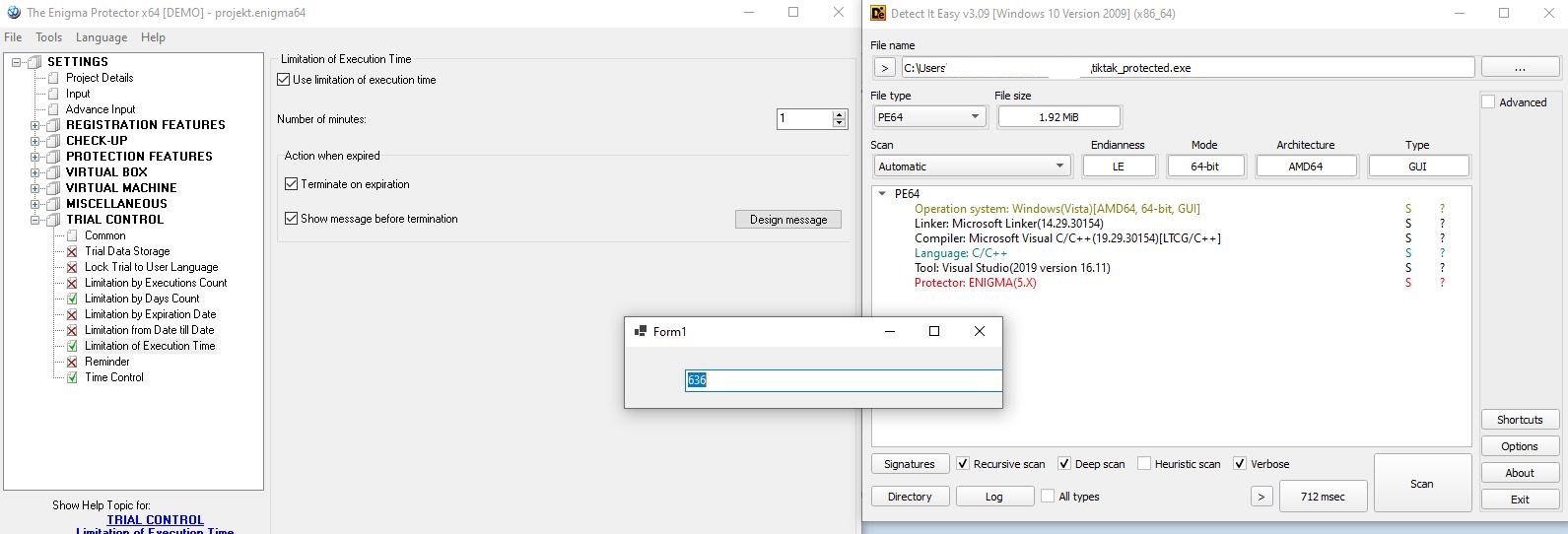Click the folder icon next to VIRTUAL BOX
The image size is (1568, 534).
(53, 172)
